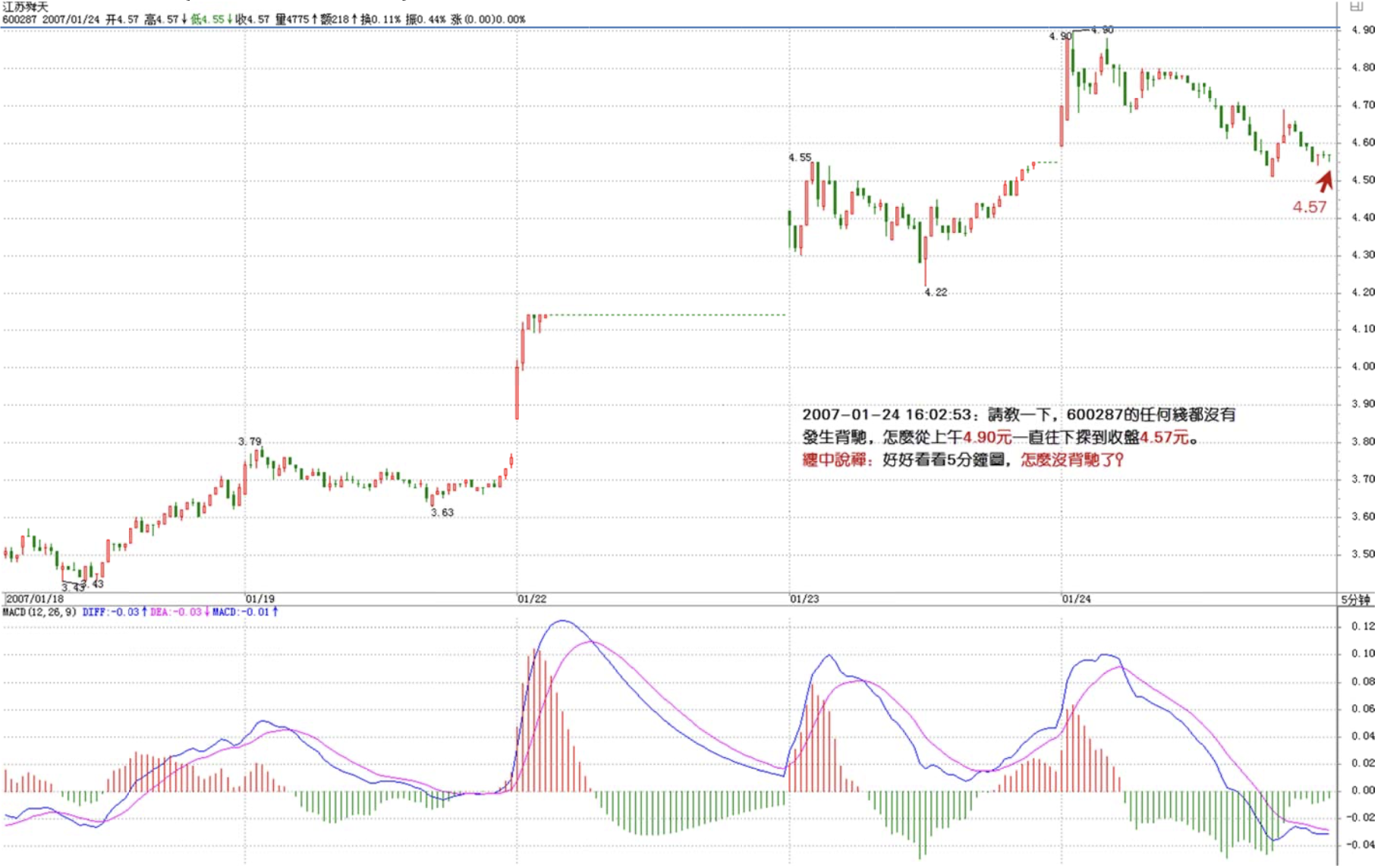Select the 01/23 date marker on time axis
This screenshot has width=1381, height=868.
pyautogui.click(x=804, y=599)
